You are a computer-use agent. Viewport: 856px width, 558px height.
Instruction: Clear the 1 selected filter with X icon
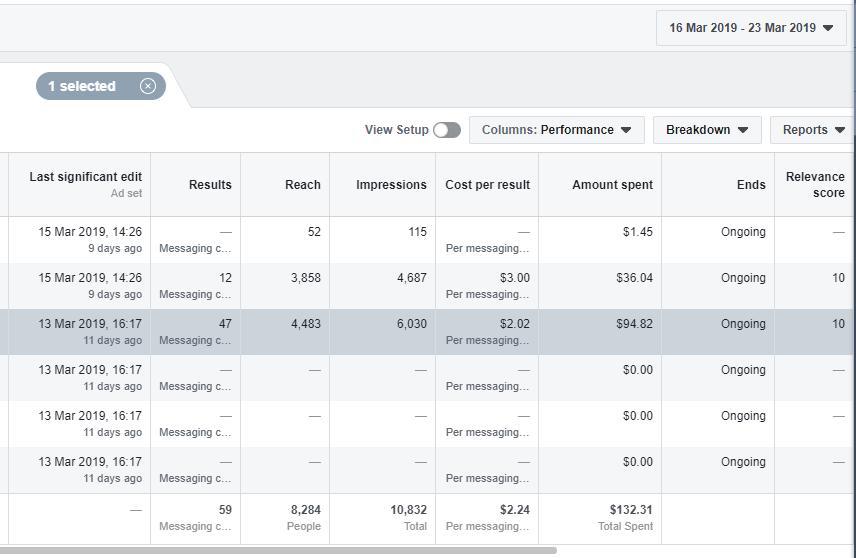(x=148, y=86)
